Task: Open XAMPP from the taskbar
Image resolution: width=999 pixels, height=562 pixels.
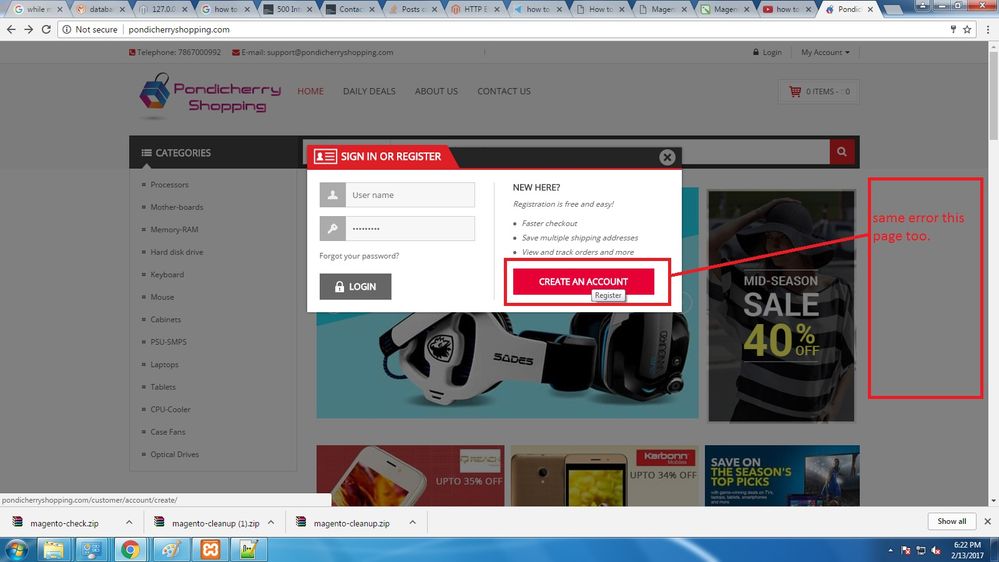Action: click(211, 549)
